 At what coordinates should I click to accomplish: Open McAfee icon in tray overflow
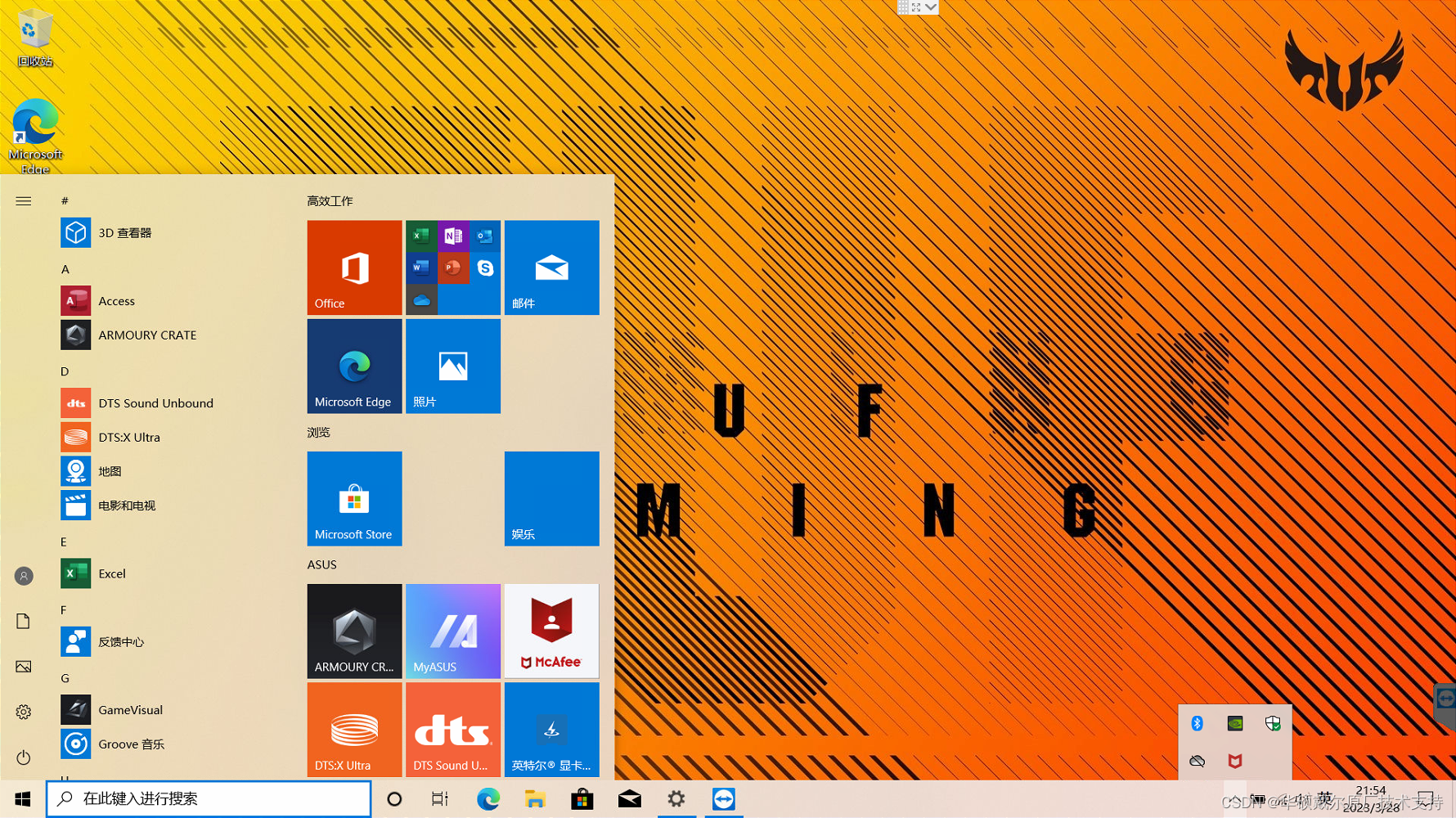pos(1235,761)
